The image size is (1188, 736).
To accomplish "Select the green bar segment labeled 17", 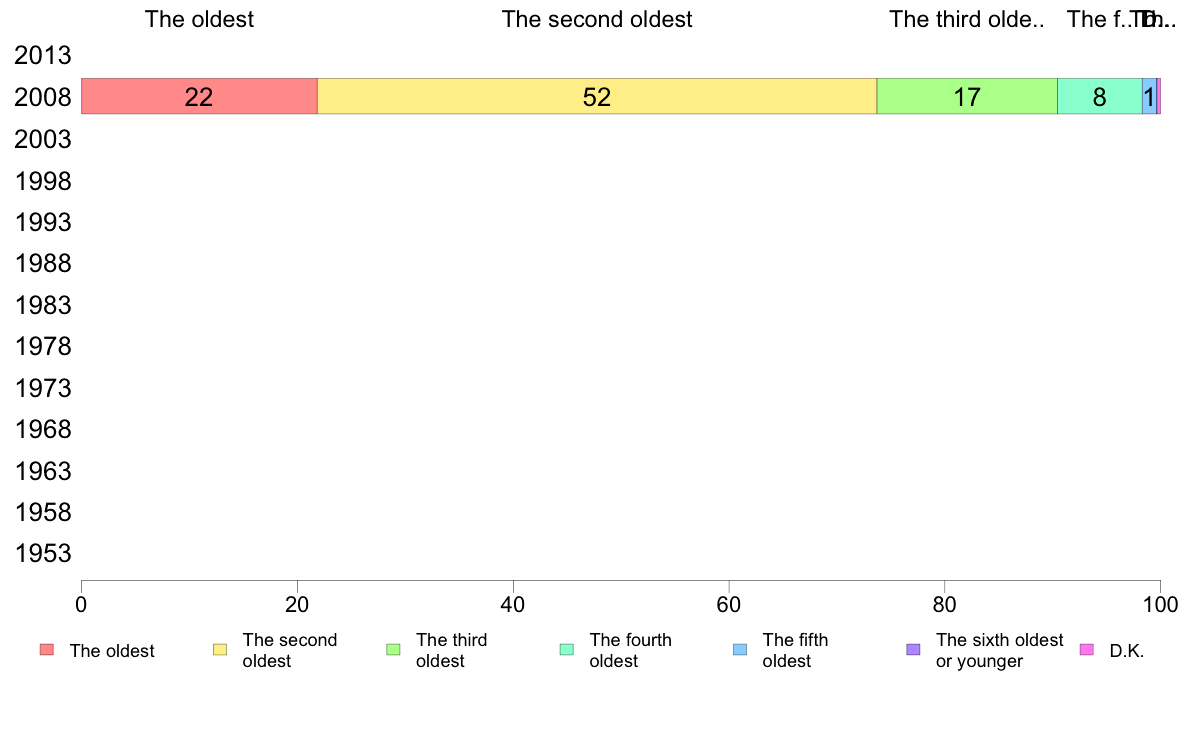I will (x=967, y=96).
